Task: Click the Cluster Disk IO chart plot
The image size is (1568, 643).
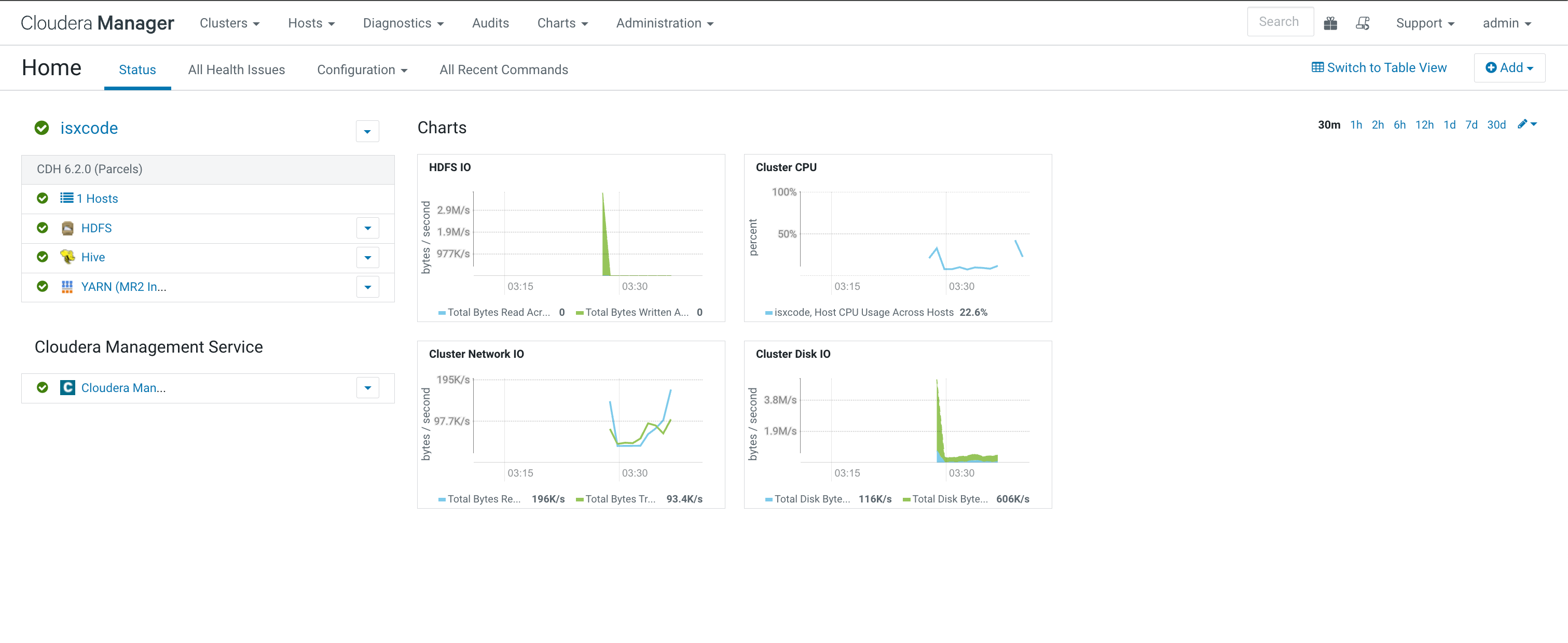Action: 914,420
